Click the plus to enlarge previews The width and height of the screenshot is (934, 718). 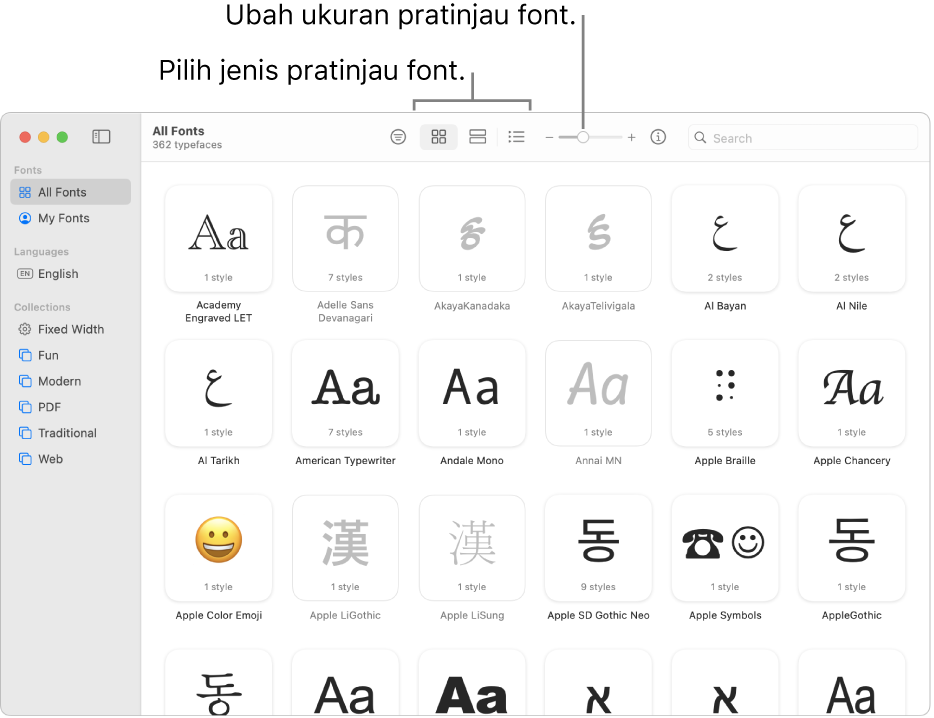631,138
